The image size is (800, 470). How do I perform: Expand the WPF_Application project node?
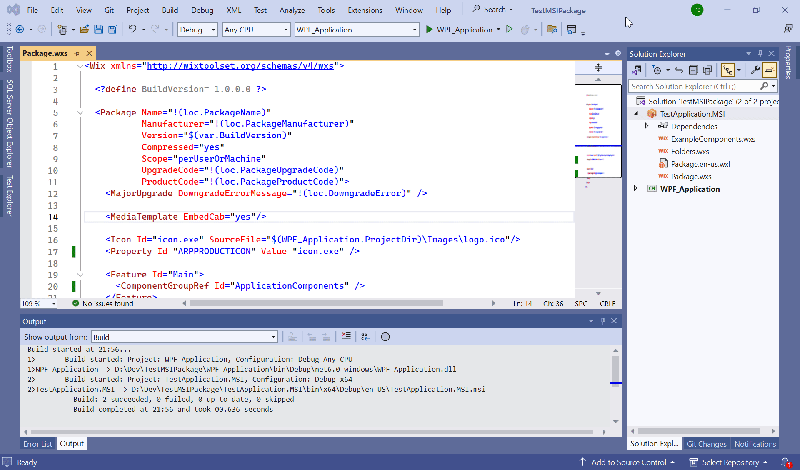pos(636,189)
